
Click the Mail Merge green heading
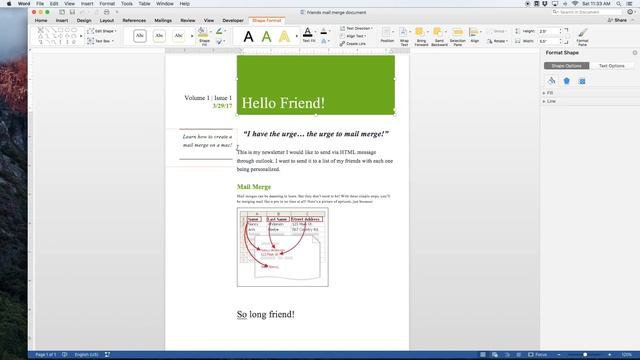pos(254,187)
